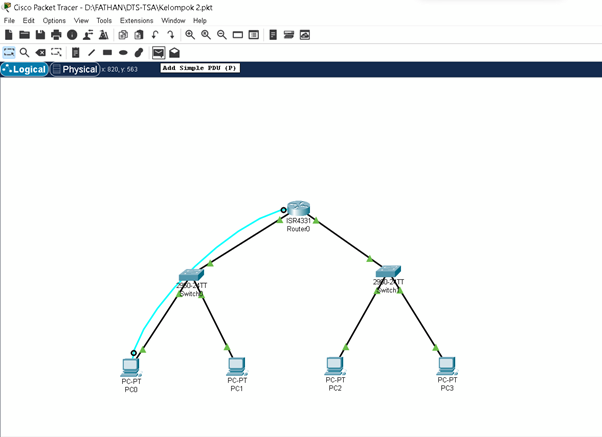Select the Draw Rectangle tool
This screenshot has width=602, height=437.
click(x=108, y=53)
